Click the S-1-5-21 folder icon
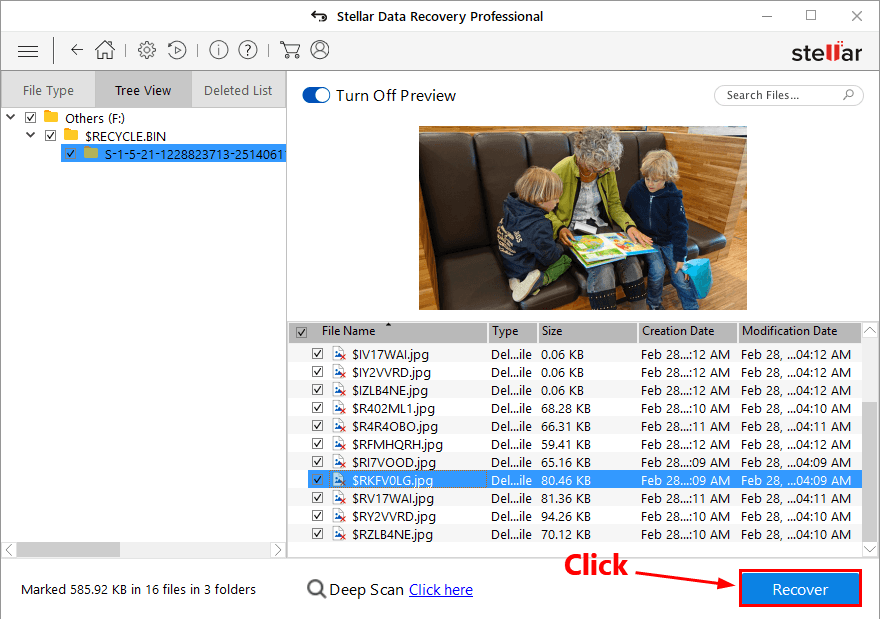880x619 pixels. 91,153
